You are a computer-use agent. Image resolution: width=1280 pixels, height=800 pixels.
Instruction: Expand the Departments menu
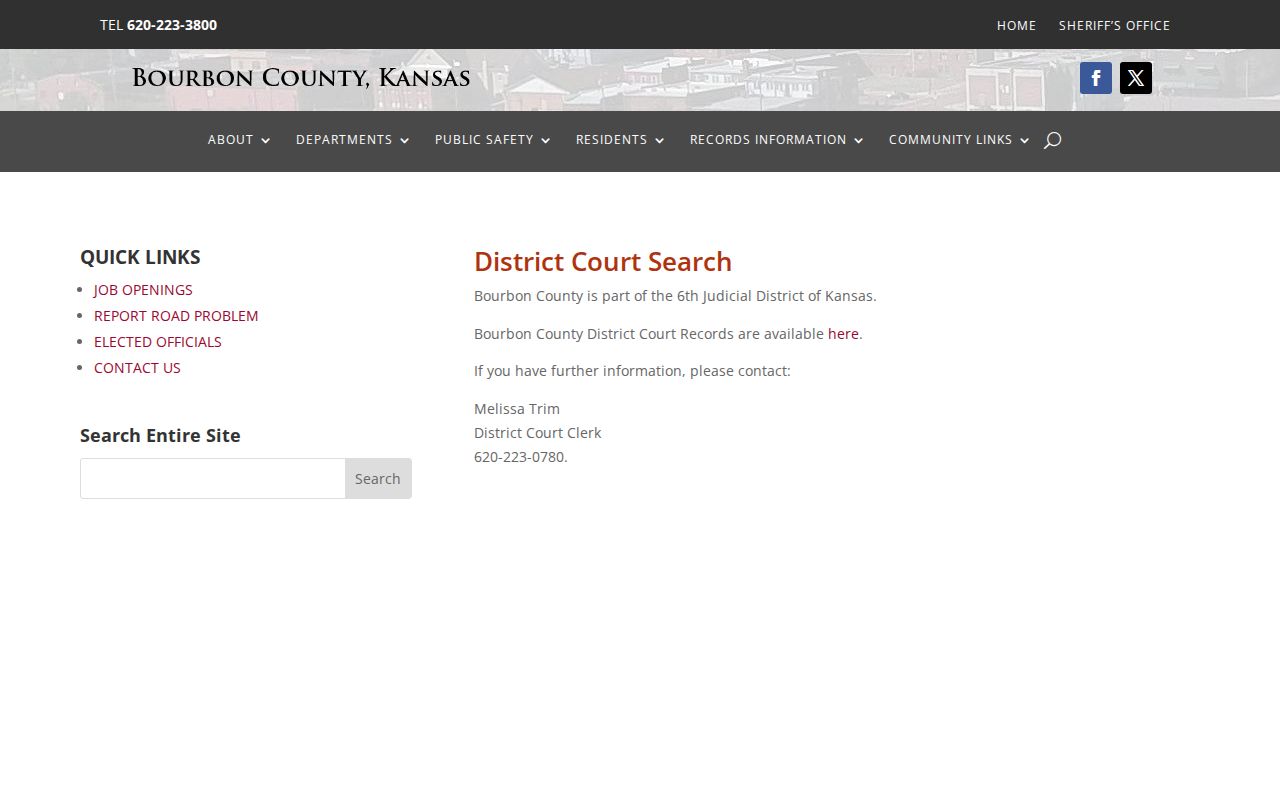pos(353,140)
